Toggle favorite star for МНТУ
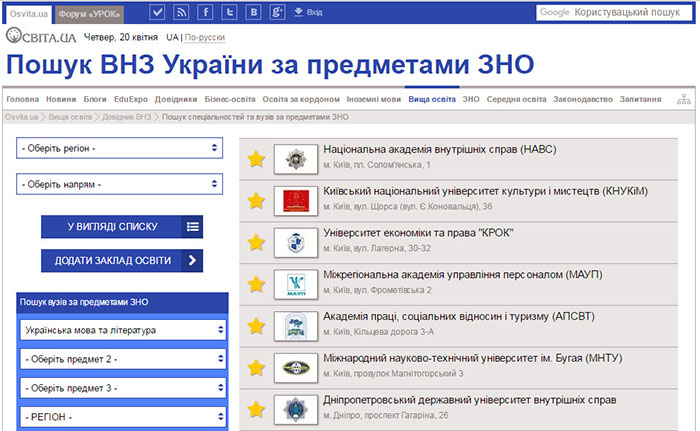This screenshot has width=700, height=431. tap(256, 368)
